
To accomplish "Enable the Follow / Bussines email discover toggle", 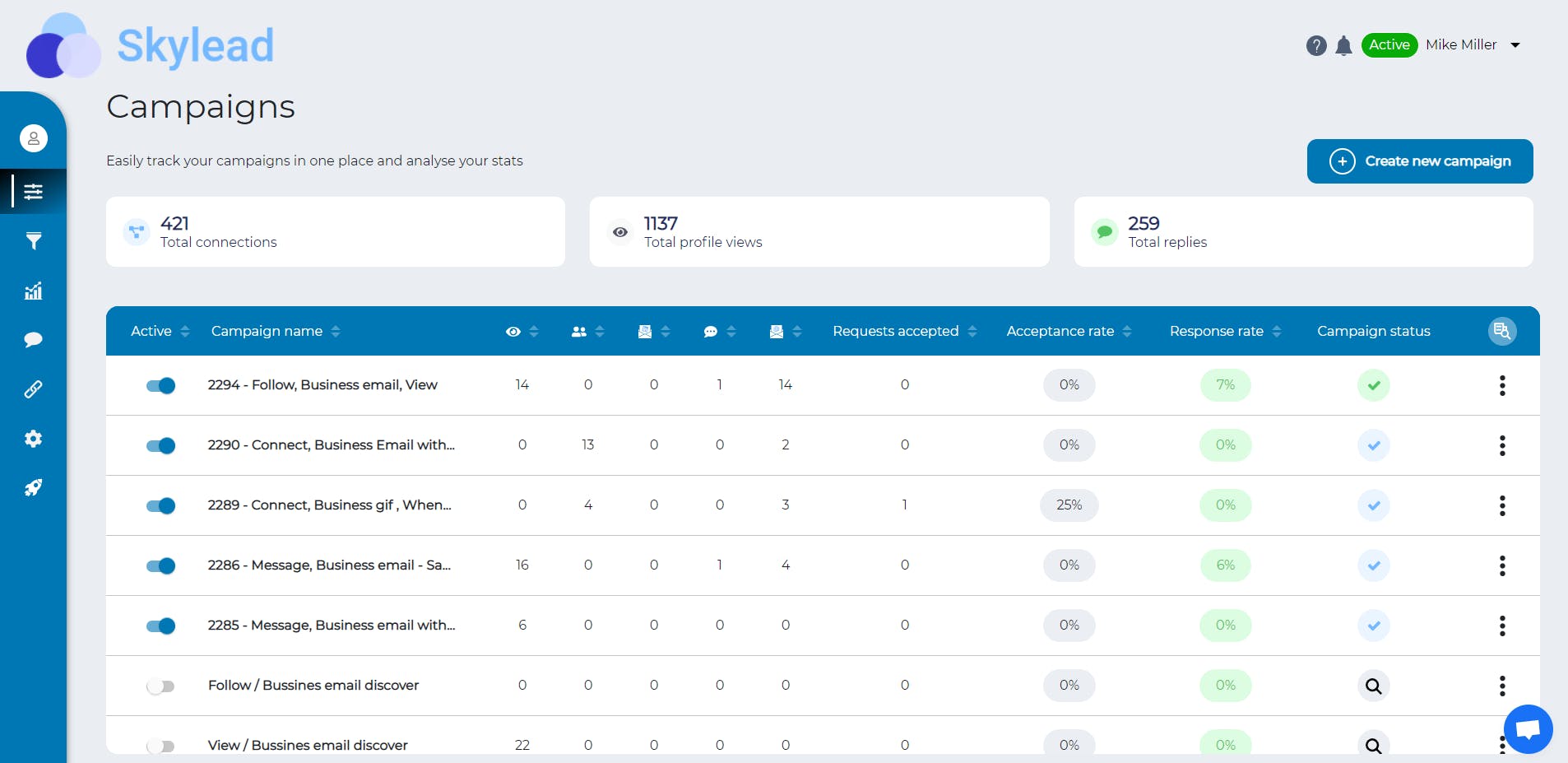I will click(x=160, y=686).
